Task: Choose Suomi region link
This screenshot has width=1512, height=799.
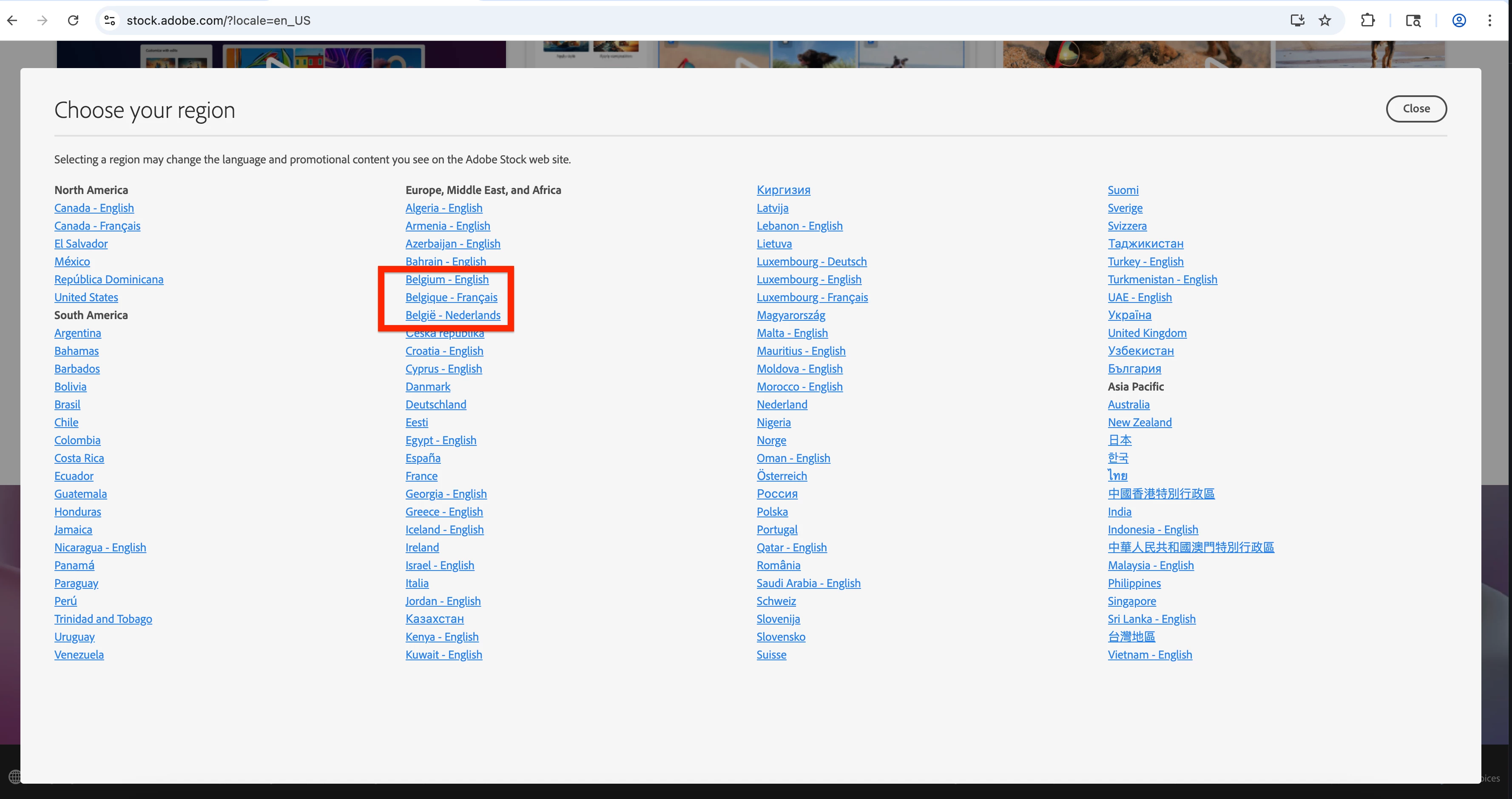Action: coord(1123,190)
